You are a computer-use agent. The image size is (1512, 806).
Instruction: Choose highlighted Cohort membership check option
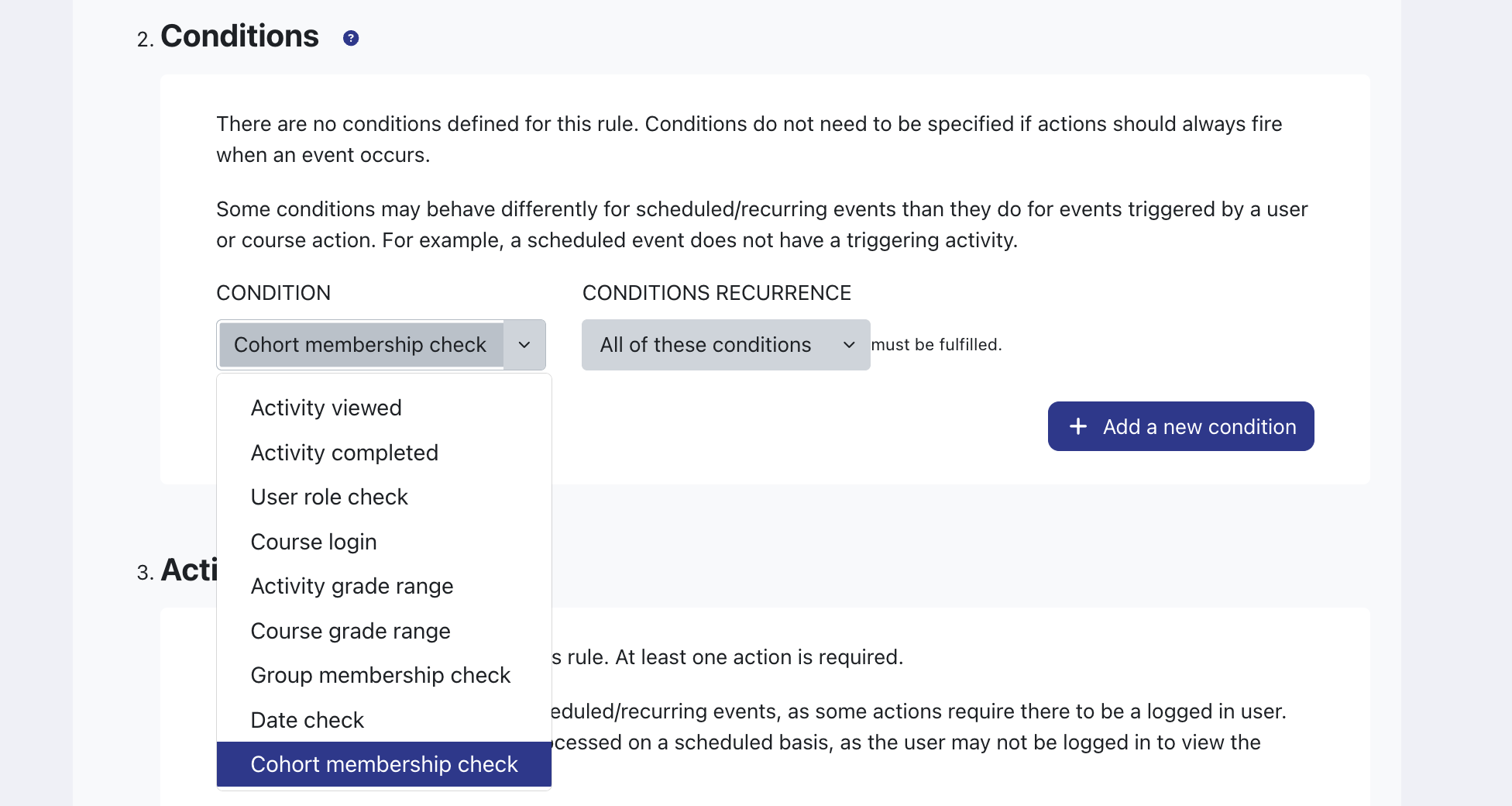coord(384,764)
